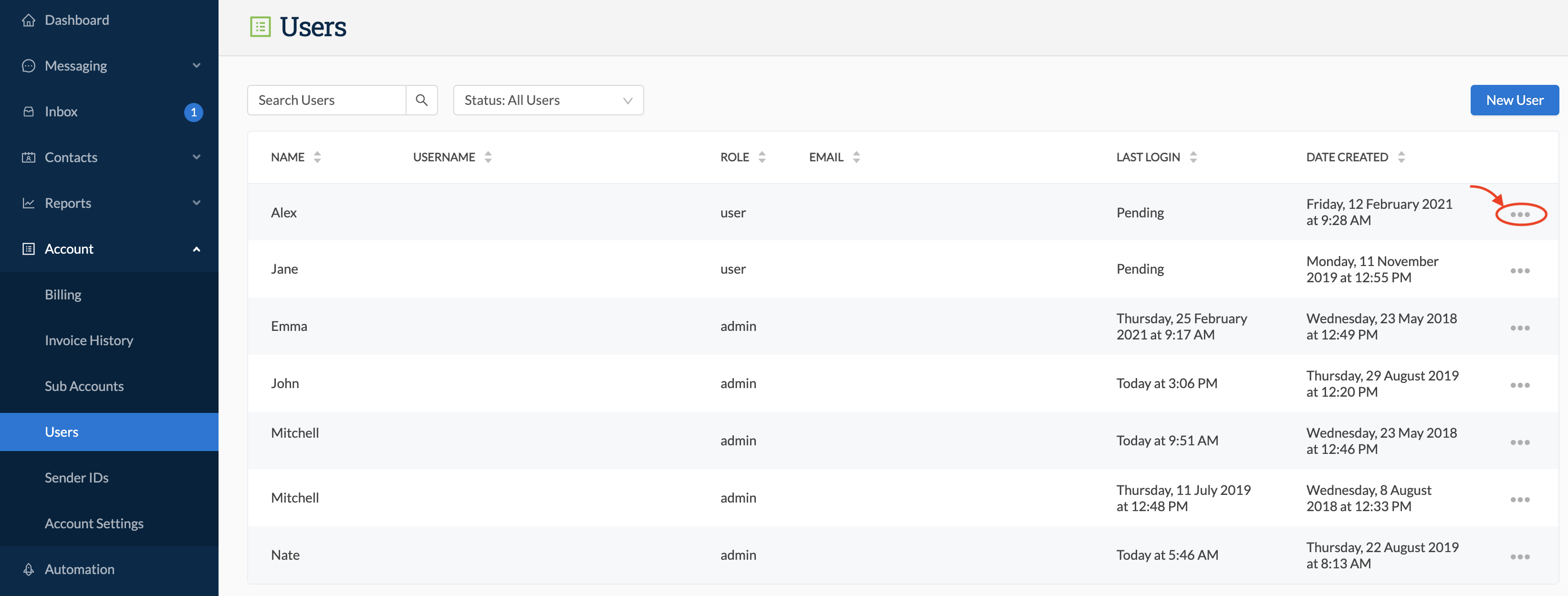Screen dimensions: 1568x596
Task: Click Emma's admin role cell
Action: [738, 326]
